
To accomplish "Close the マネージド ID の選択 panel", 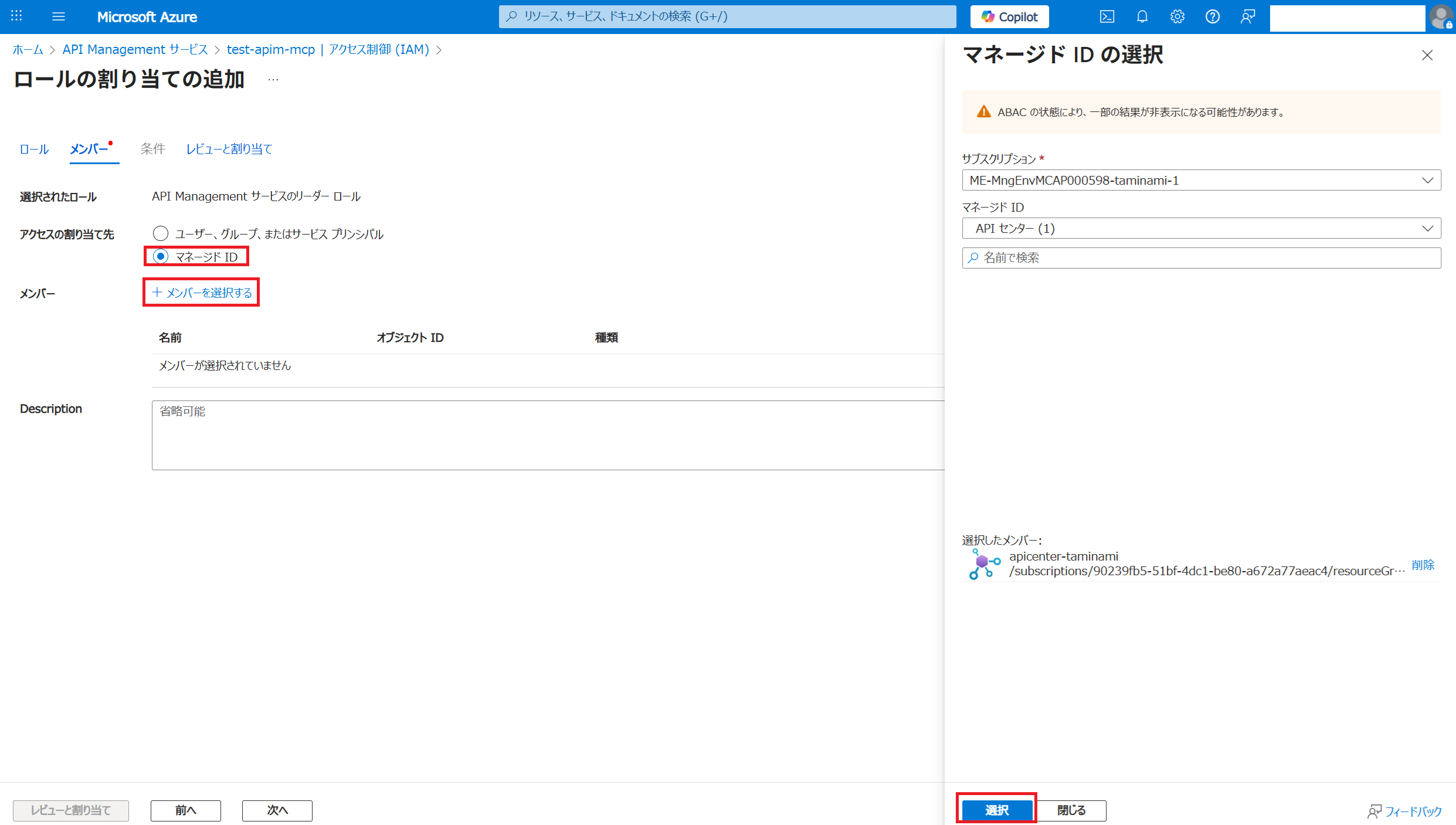I will [1427, 55].
